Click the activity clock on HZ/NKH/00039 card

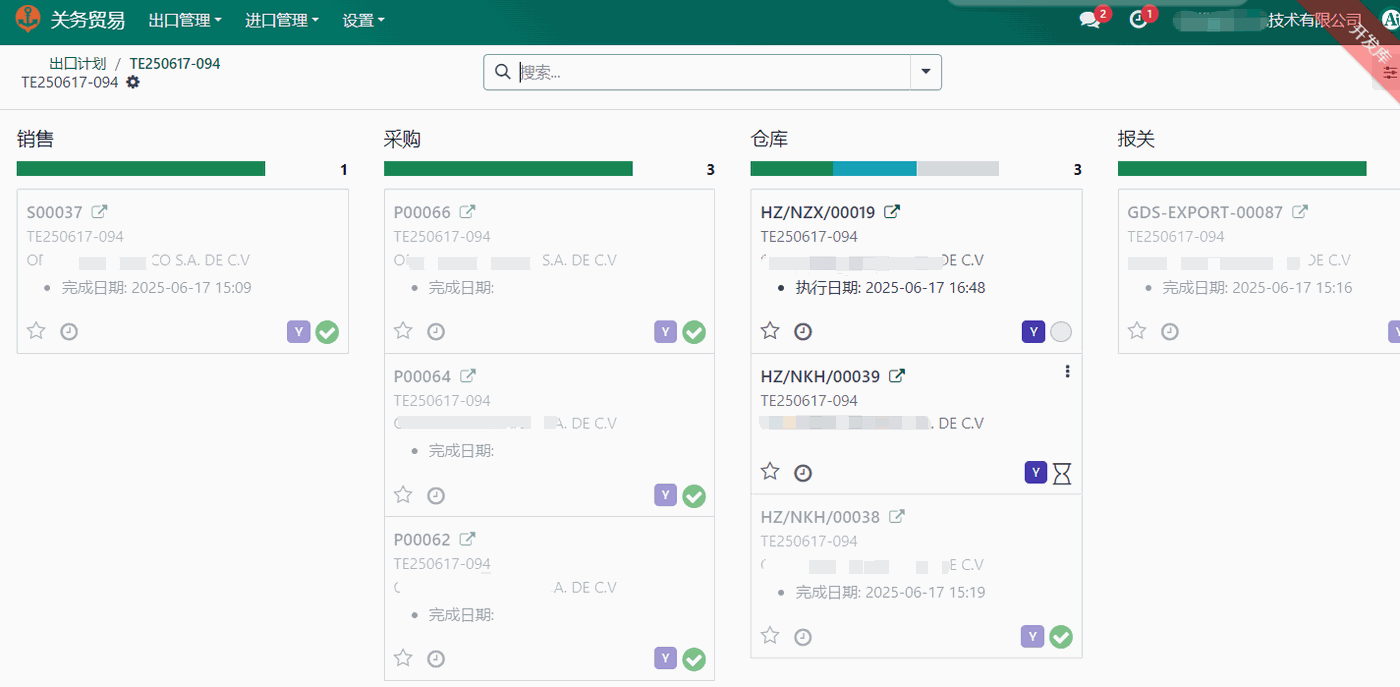(803, 472)
